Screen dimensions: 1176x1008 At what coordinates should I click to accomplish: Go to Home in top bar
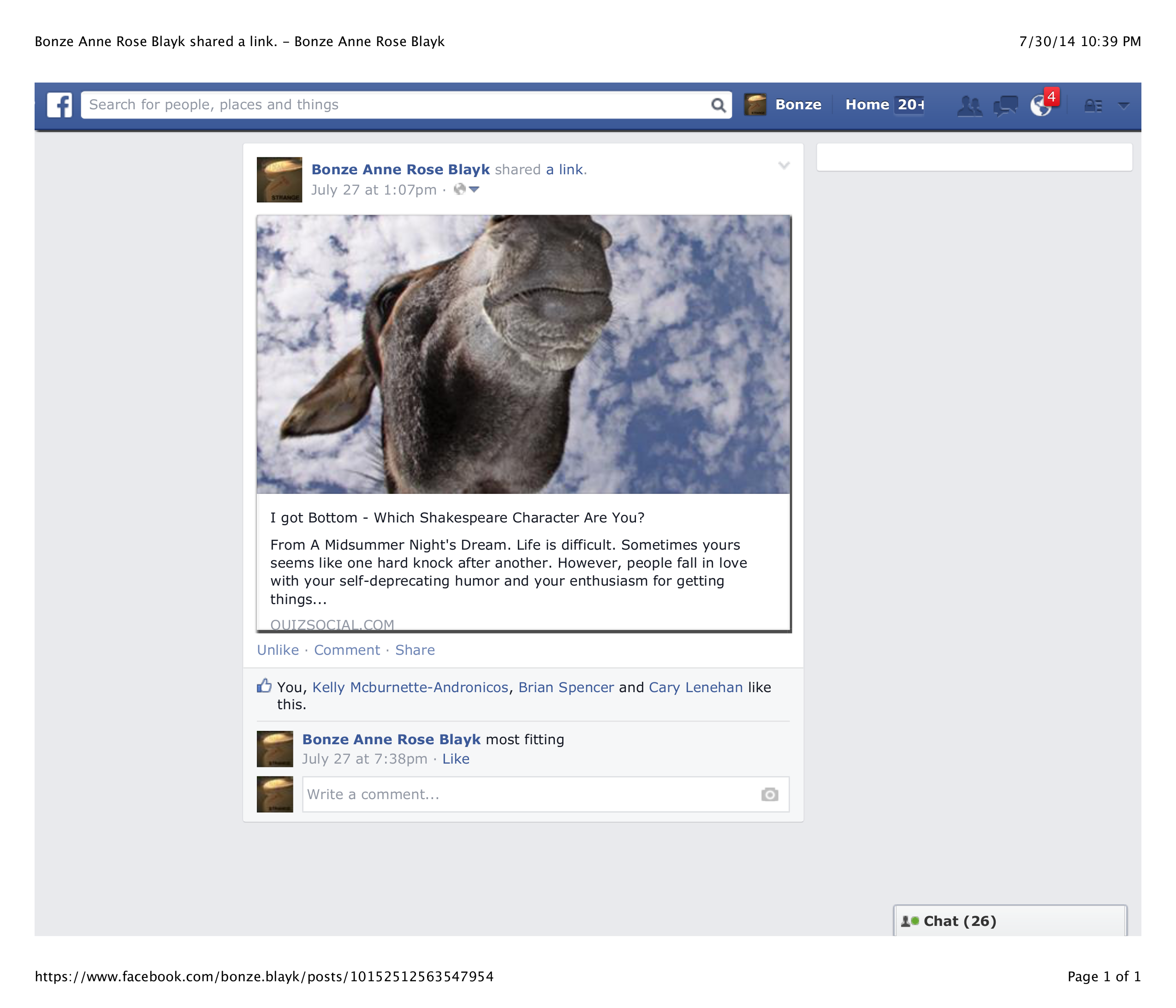coord(867,105)
